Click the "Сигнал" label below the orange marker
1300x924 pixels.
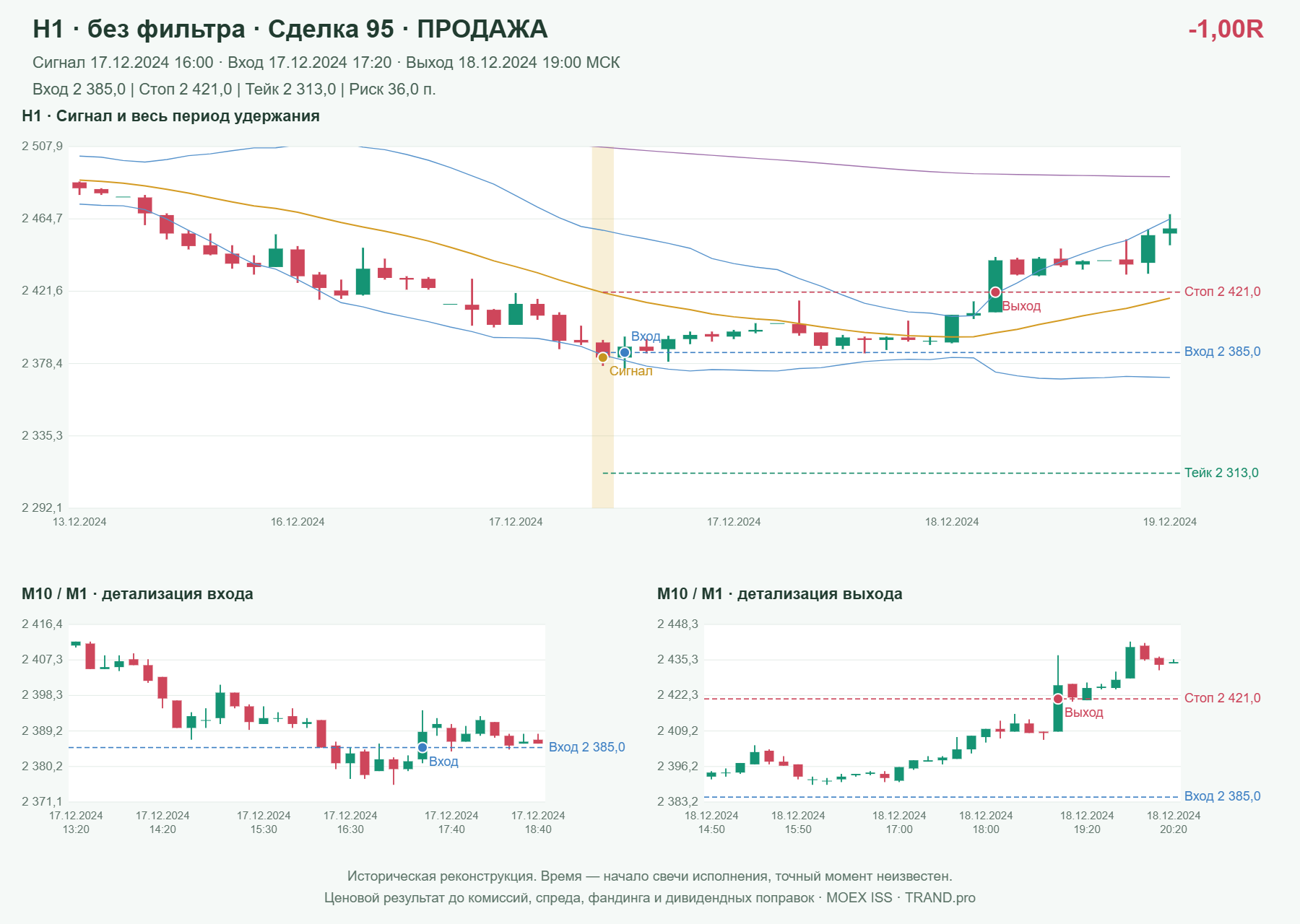tap(630, 371)
